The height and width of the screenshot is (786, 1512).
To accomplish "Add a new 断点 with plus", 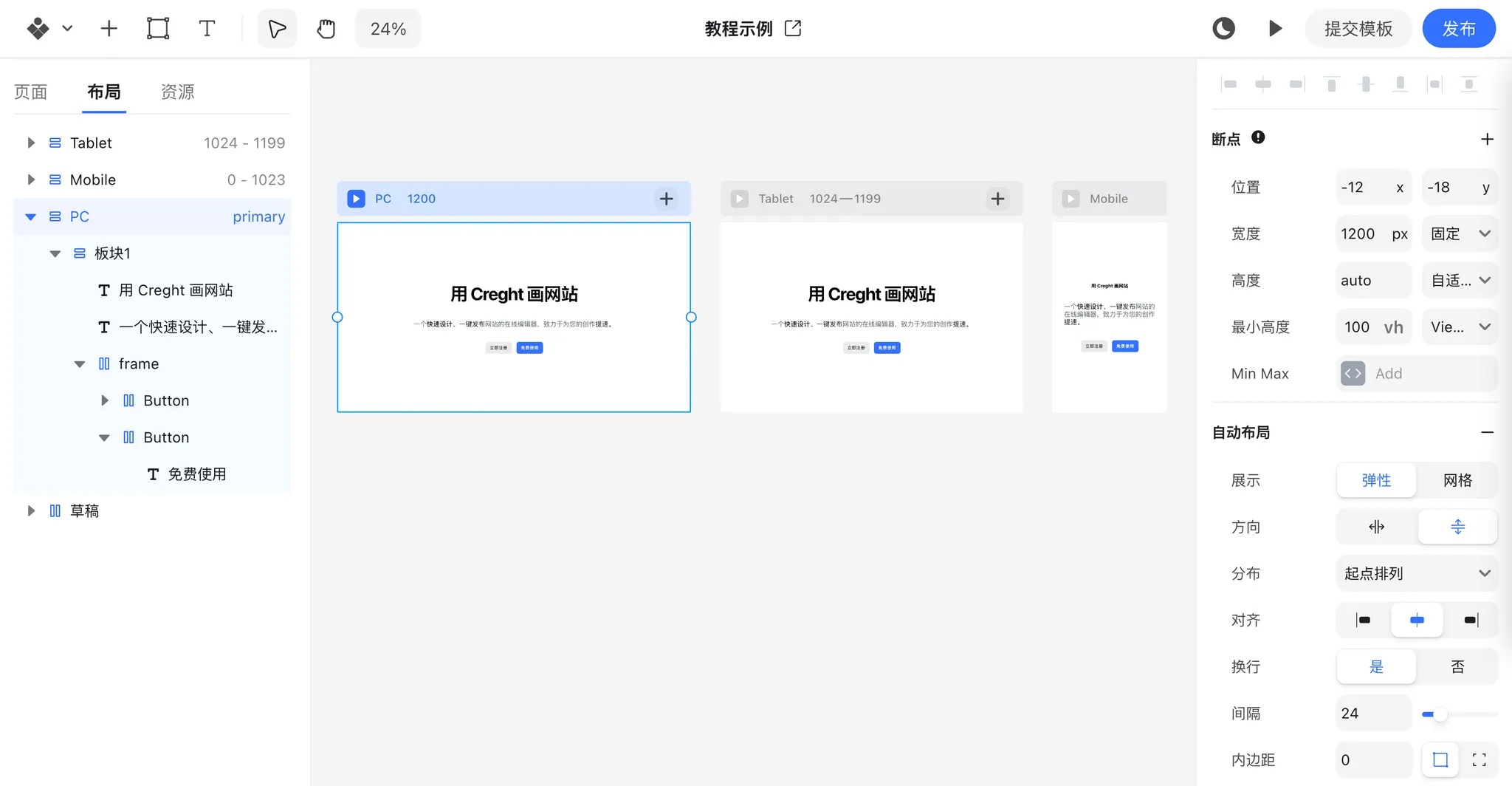I will coord(1487,139).
